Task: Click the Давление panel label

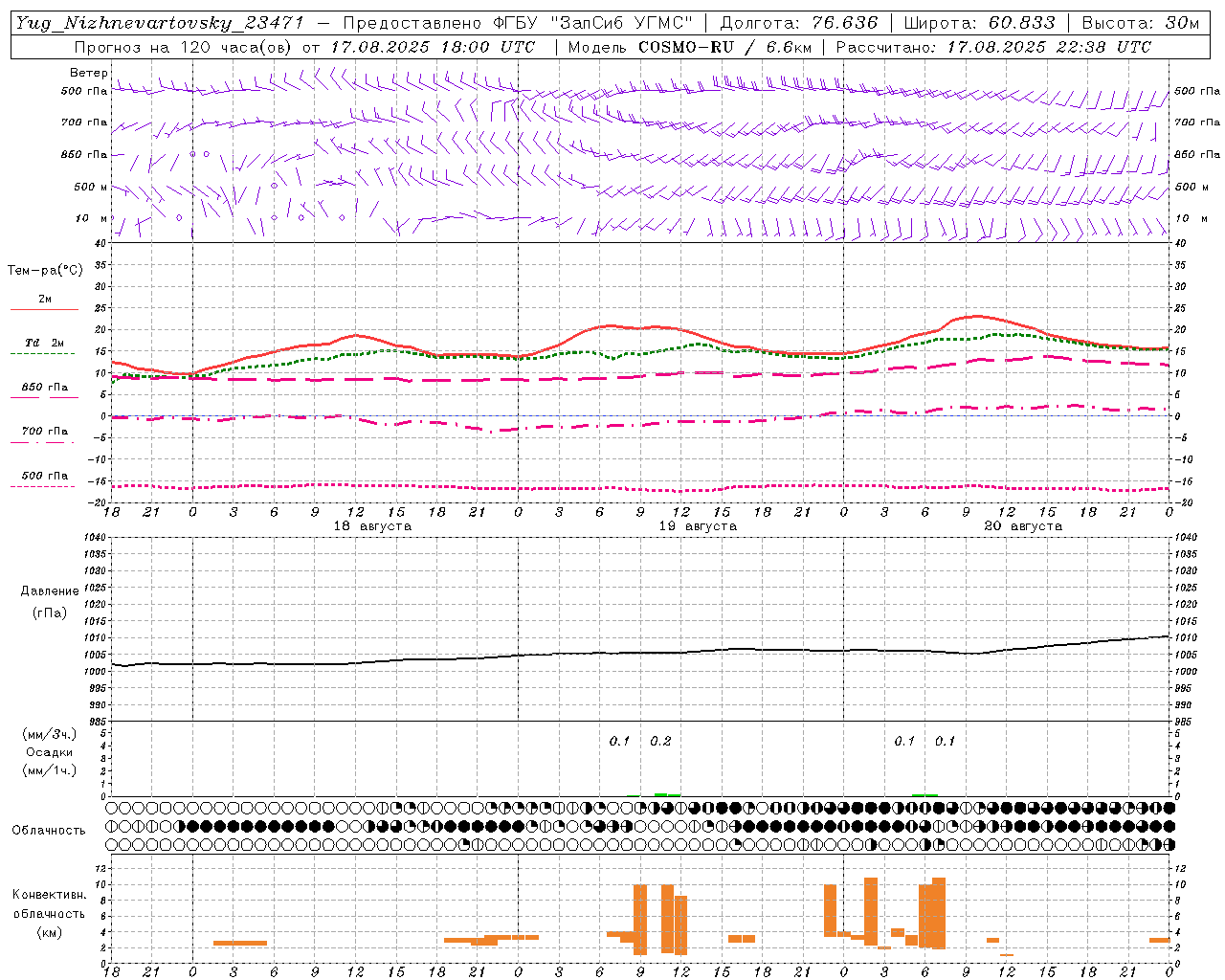Action: (x=50, y=591)
